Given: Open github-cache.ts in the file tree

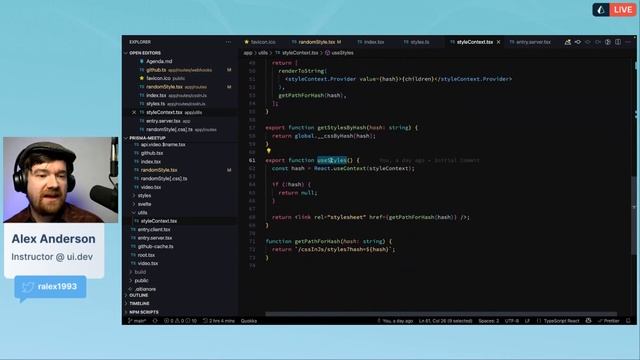Looking at the screenshot, I should point(156,247).
